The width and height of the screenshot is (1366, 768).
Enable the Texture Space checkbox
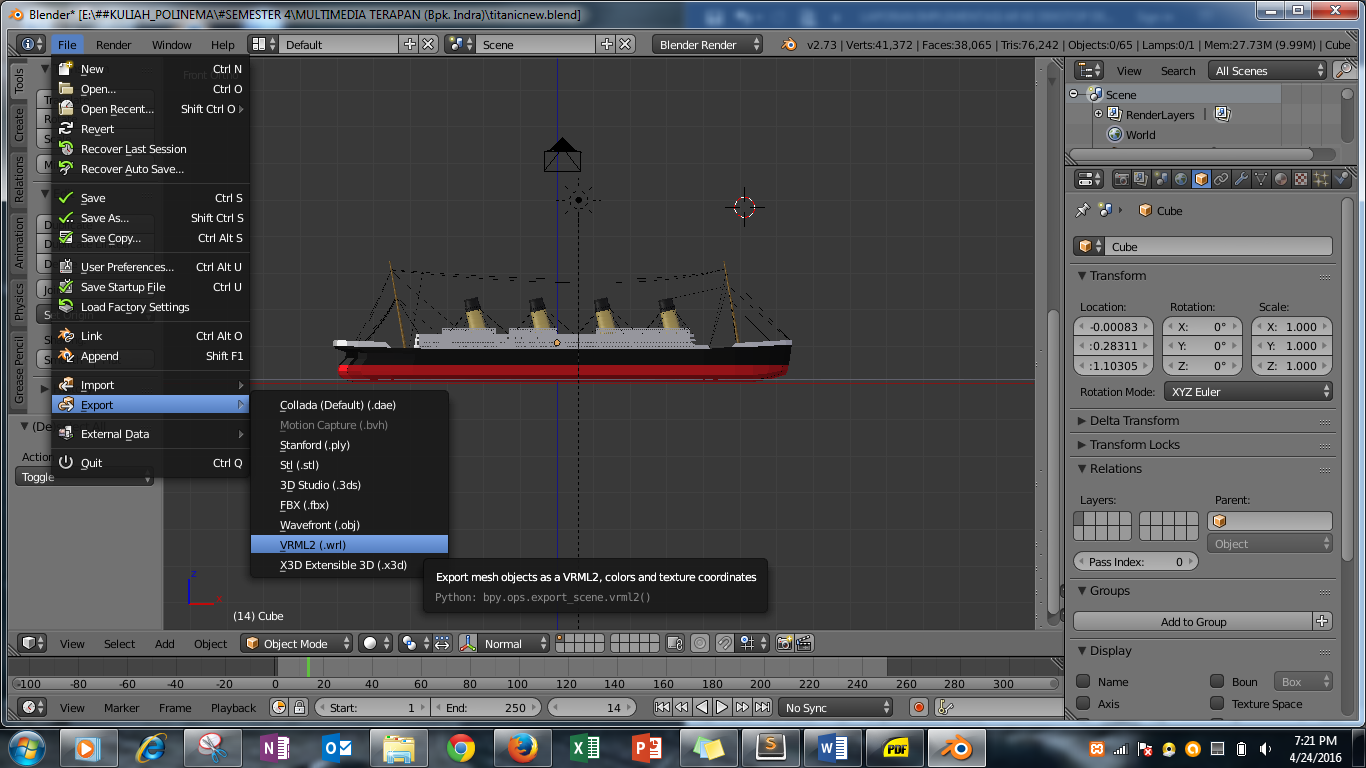(x=1217, y=703)
